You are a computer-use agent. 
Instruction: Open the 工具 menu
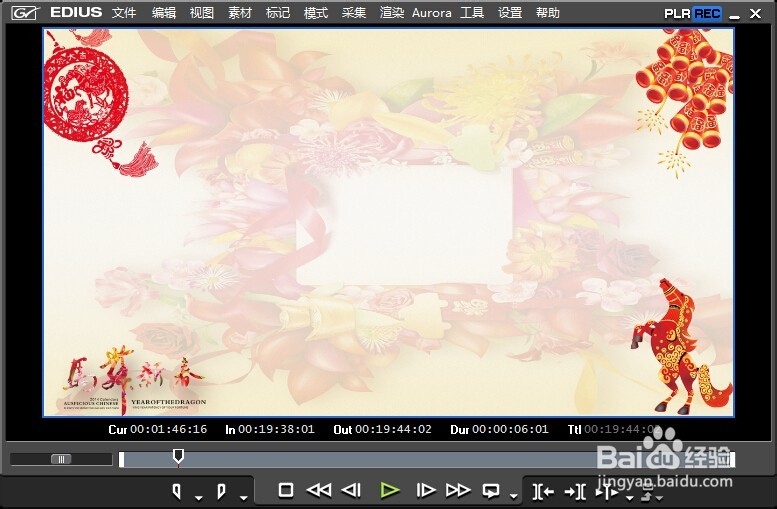point(472,12)
